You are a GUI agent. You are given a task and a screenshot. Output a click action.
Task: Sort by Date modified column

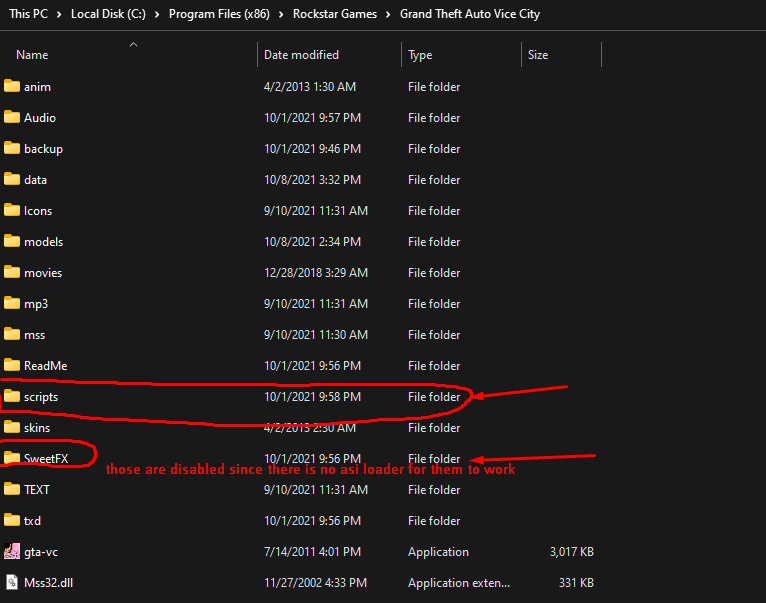[x=301, y=55]
